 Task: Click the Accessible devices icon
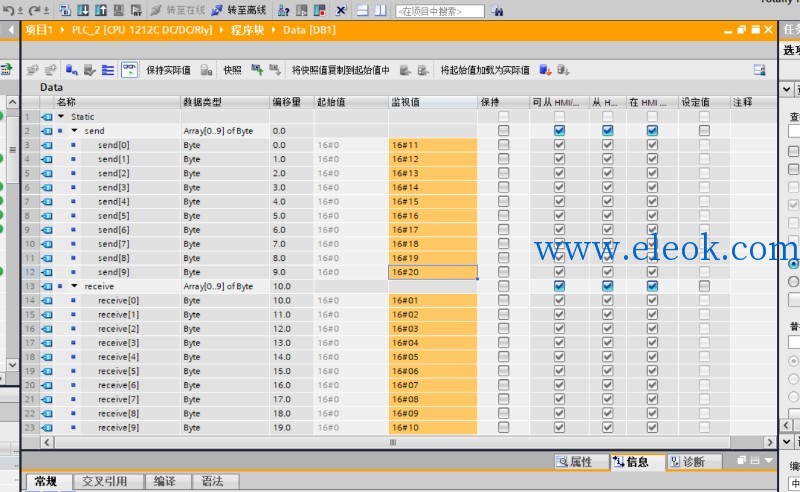[x=283, y=11]
